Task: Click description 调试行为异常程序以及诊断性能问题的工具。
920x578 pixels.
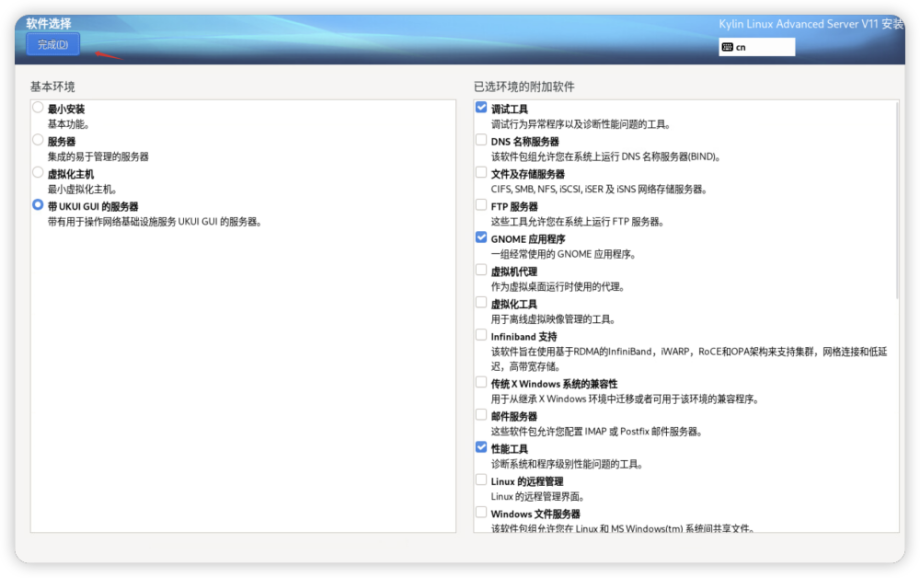Action: tap(581, 124)
